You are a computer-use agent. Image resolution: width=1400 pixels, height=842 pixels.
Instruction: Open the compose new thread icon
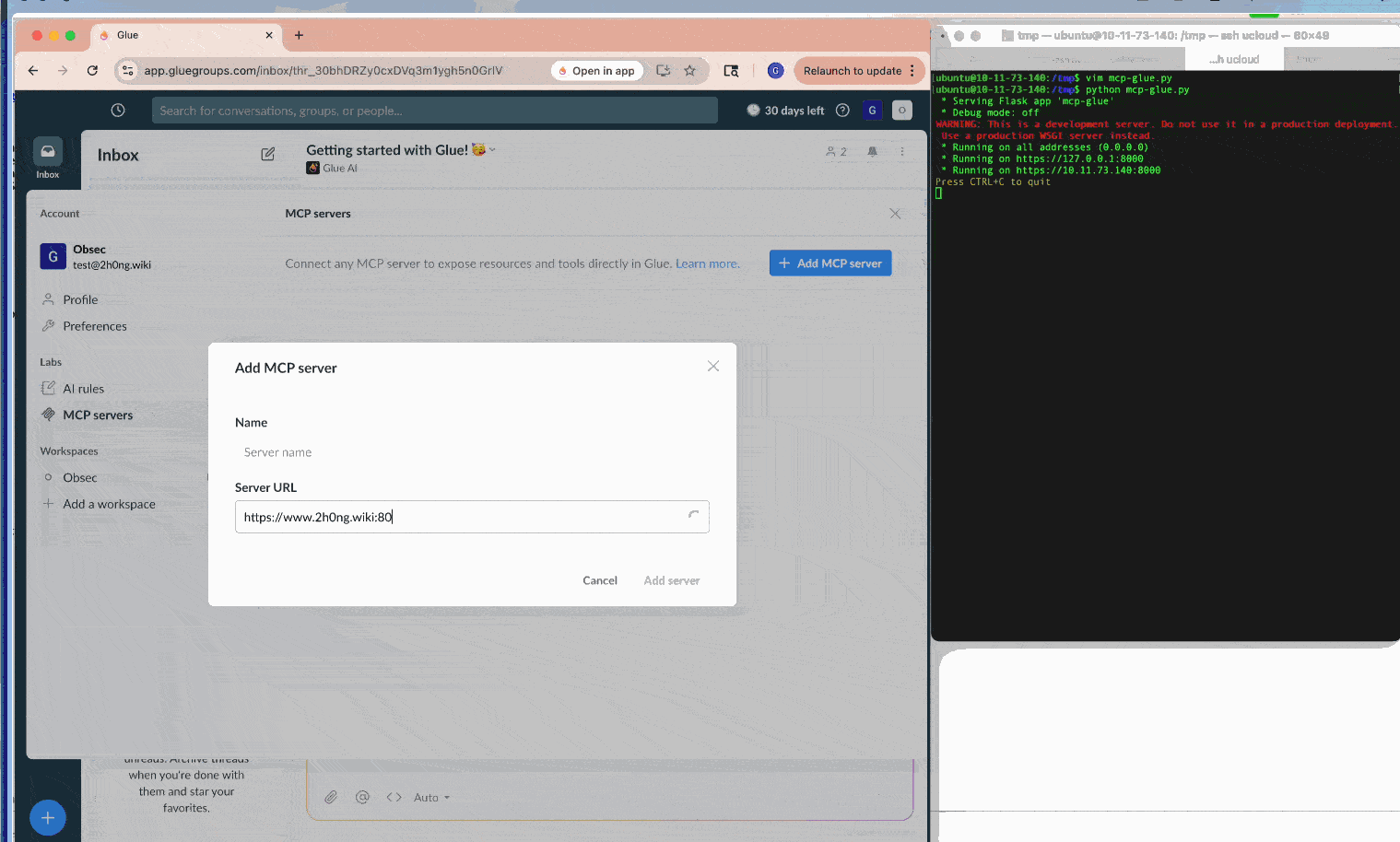tap(267, 155)
